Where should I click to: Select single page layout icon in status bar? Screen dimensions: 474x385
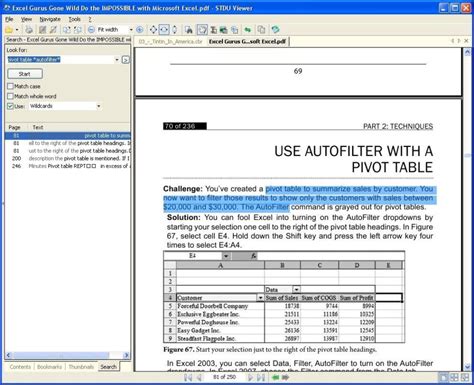(443, 377)
